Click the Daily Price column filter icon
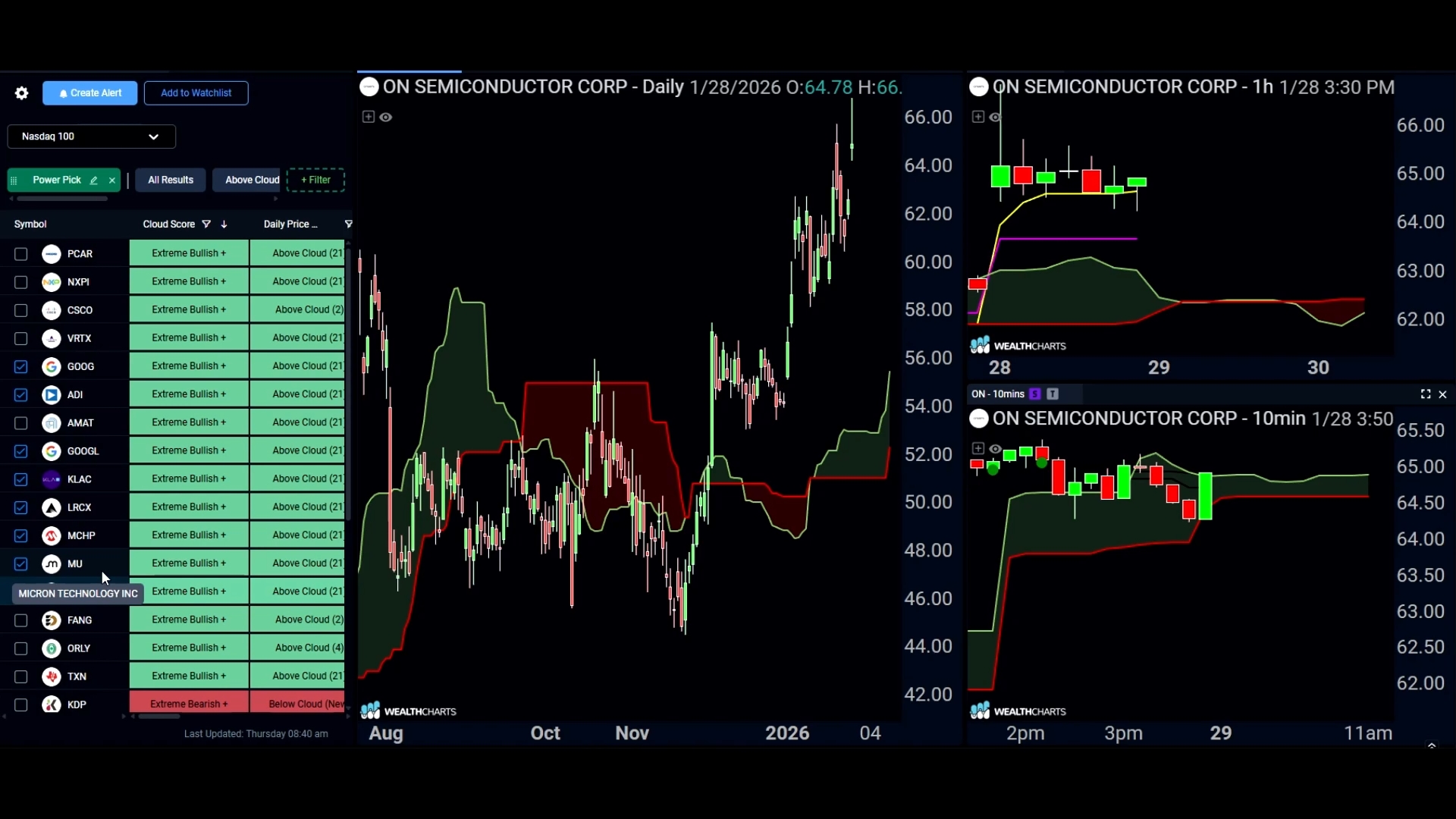The width and height of the screenshot is (1456, 819). 348,224
